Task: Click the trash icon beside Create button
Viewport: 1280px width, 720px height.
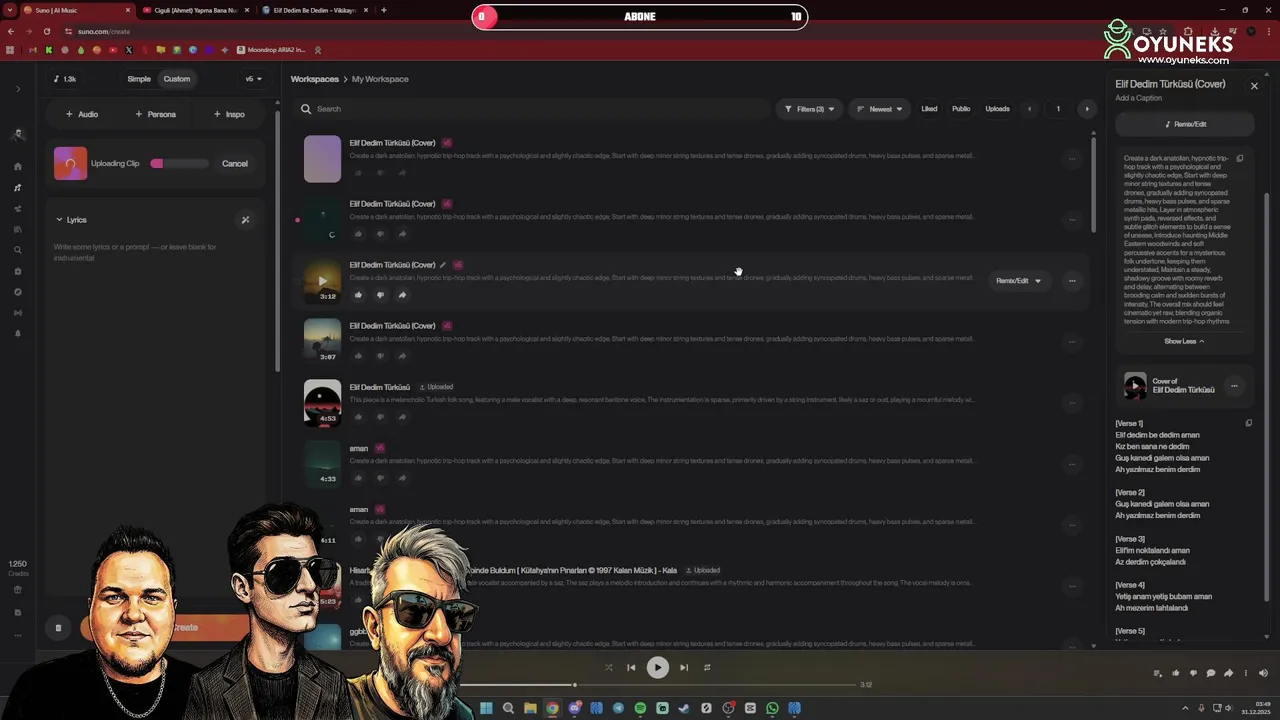Action: [58, 628]
